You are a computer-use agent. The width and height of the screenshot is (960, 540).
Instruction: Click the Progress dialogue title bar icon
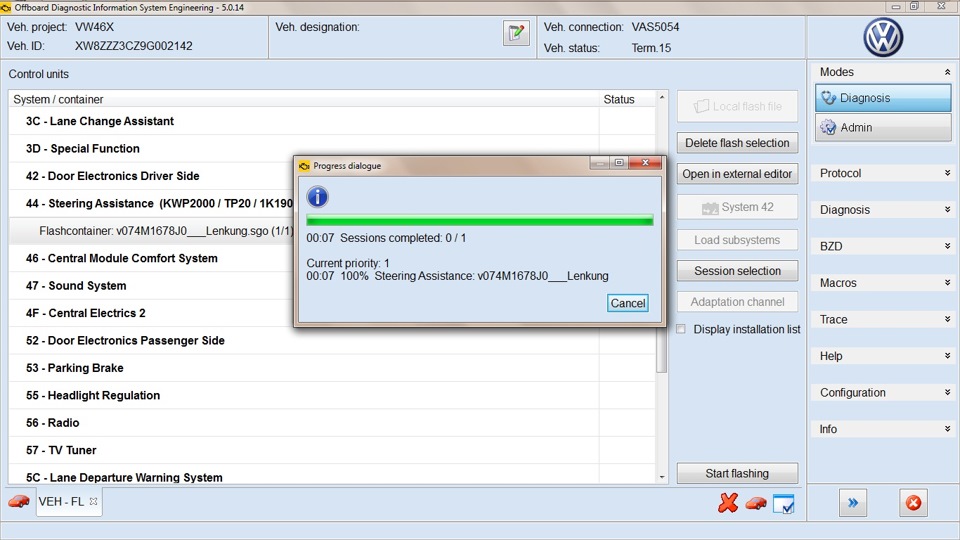304,166
